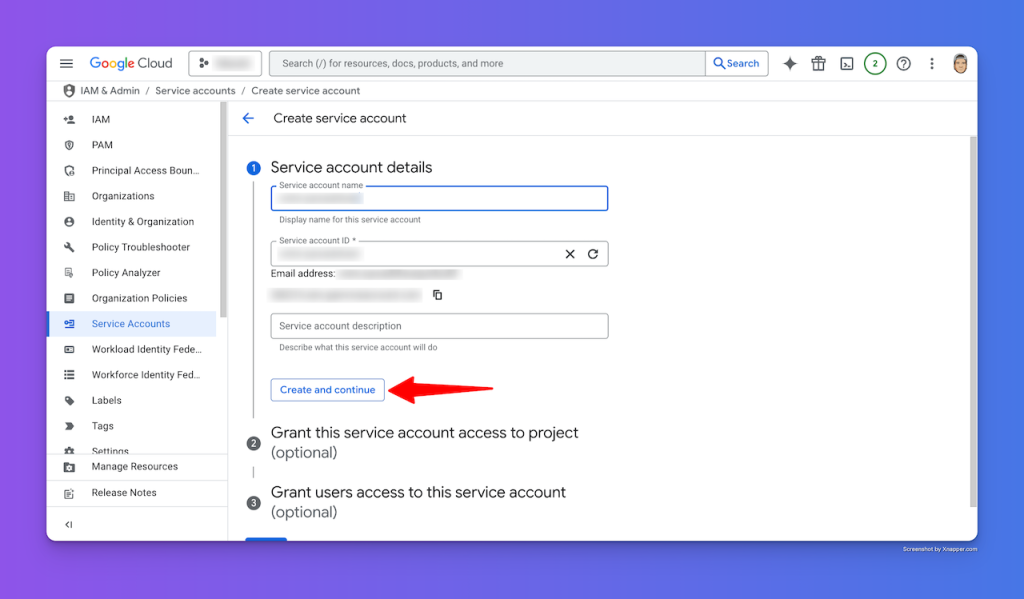Click the Service account description field
The width and height of the screenshot is (1024, 599).
[440, 326]
